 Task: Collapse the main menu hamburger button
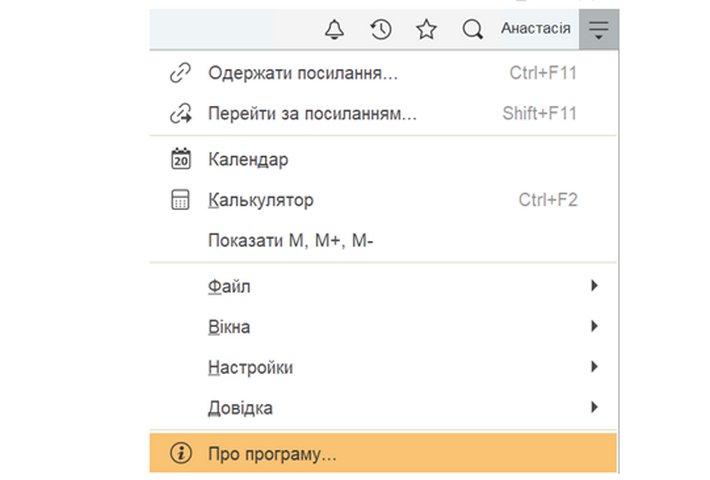pyautogui.click(x=598, y=30)
